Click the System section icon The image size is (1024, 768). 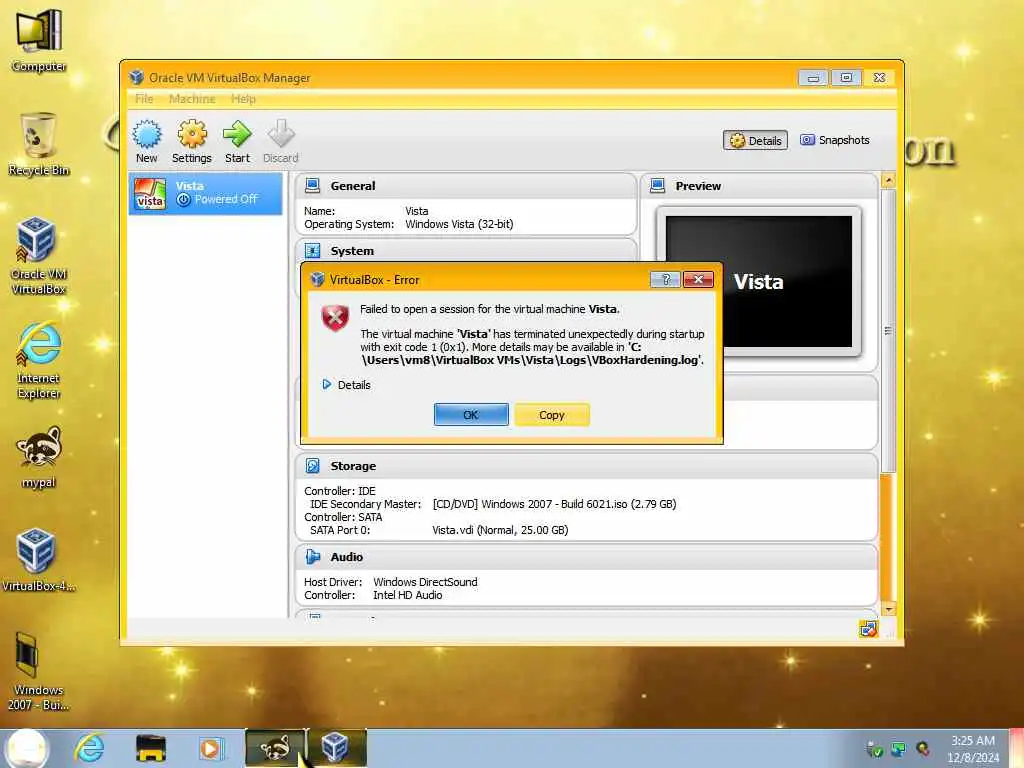(x=313, y=251)
